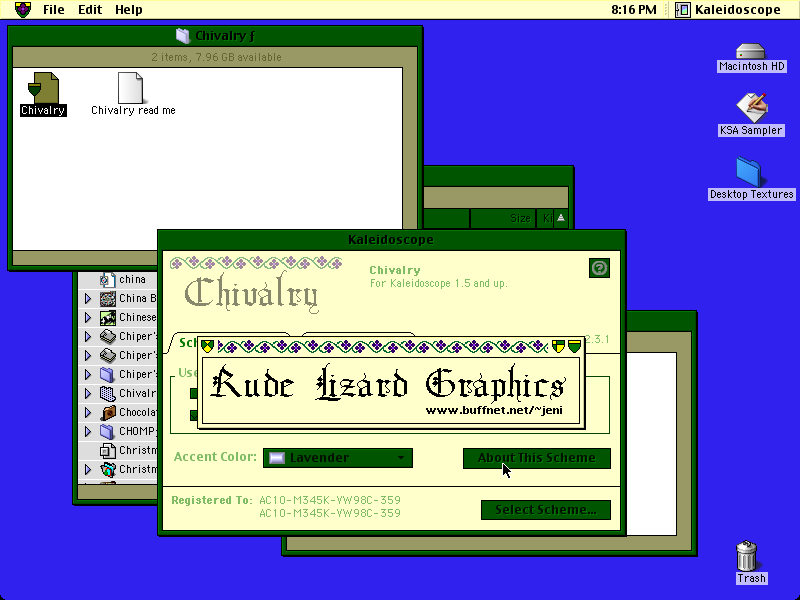
Task: Click the CHOMP row's folder icon
Action: coord(107,431)
